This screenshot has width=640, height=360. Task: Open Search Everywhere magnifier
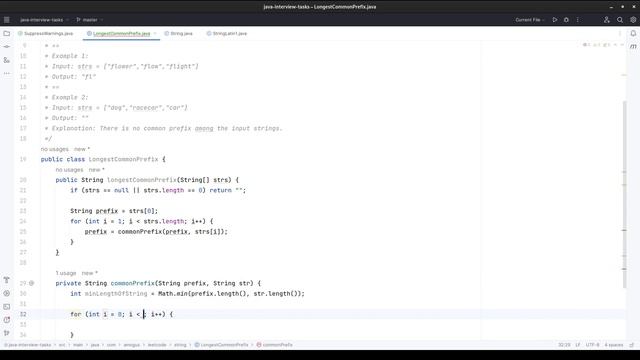tap(620, 20)
